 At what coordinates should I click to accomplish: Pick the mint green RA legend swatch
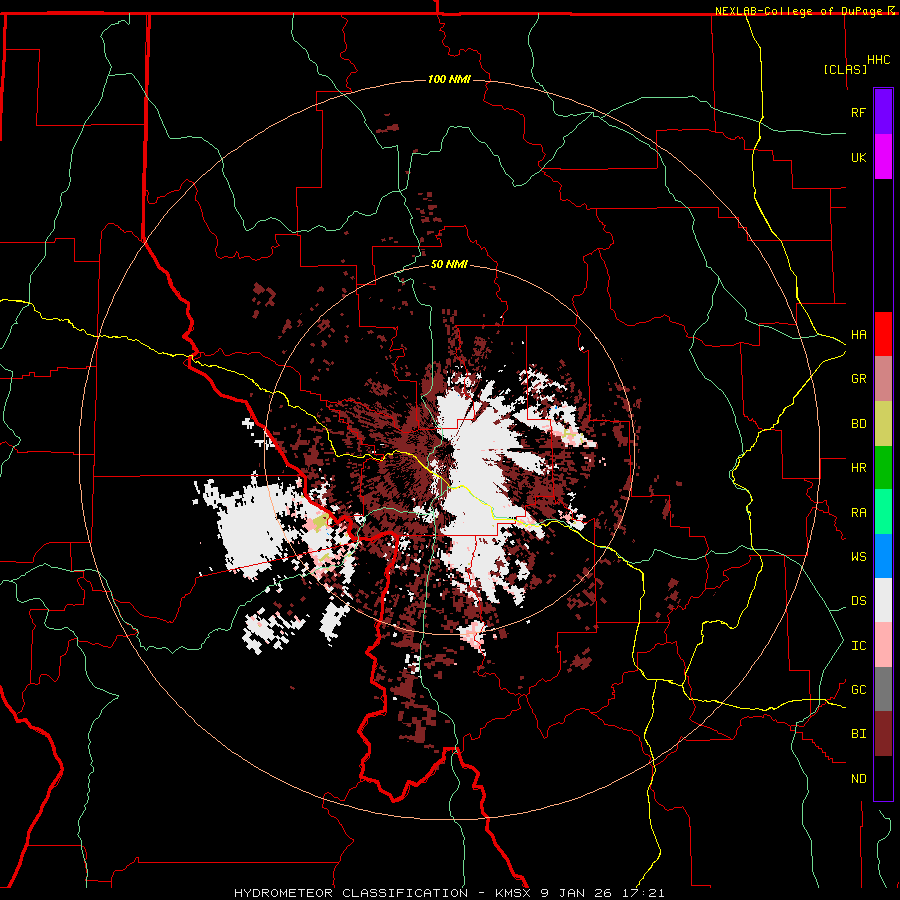point(883,512)
